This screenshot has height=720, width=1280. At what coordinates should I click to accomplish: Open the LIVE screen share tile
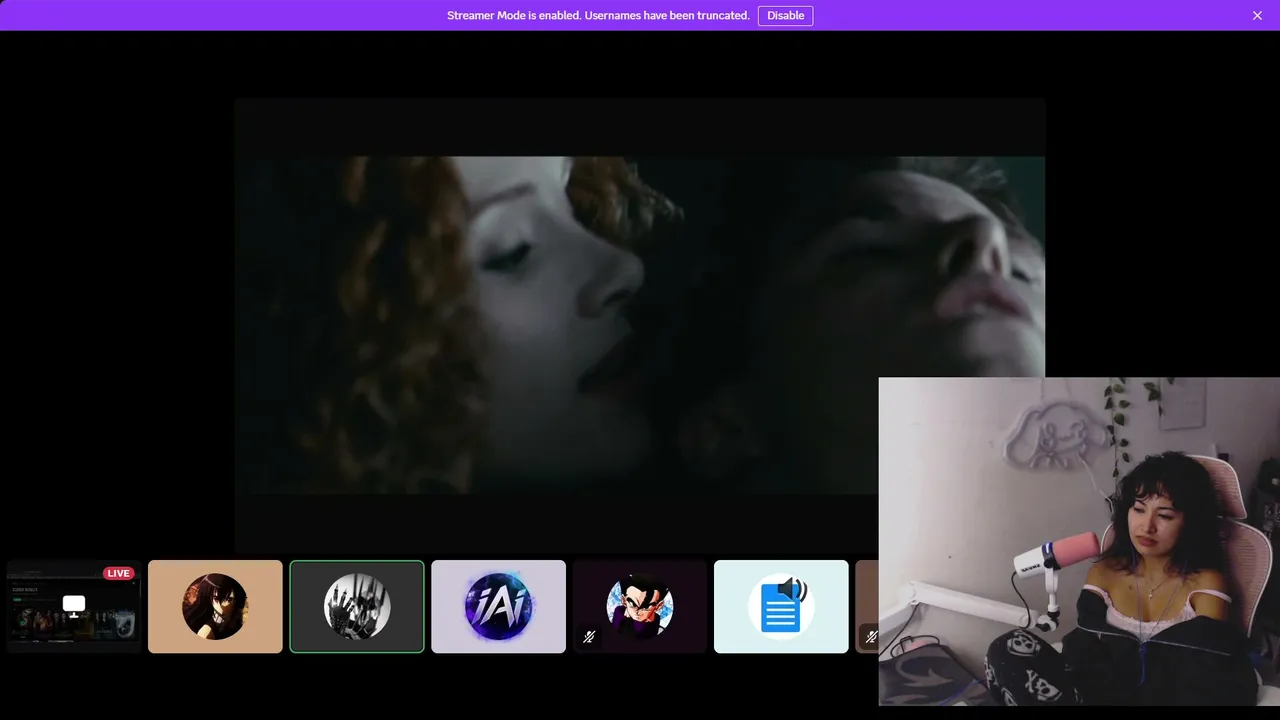[x=74, y=606]
